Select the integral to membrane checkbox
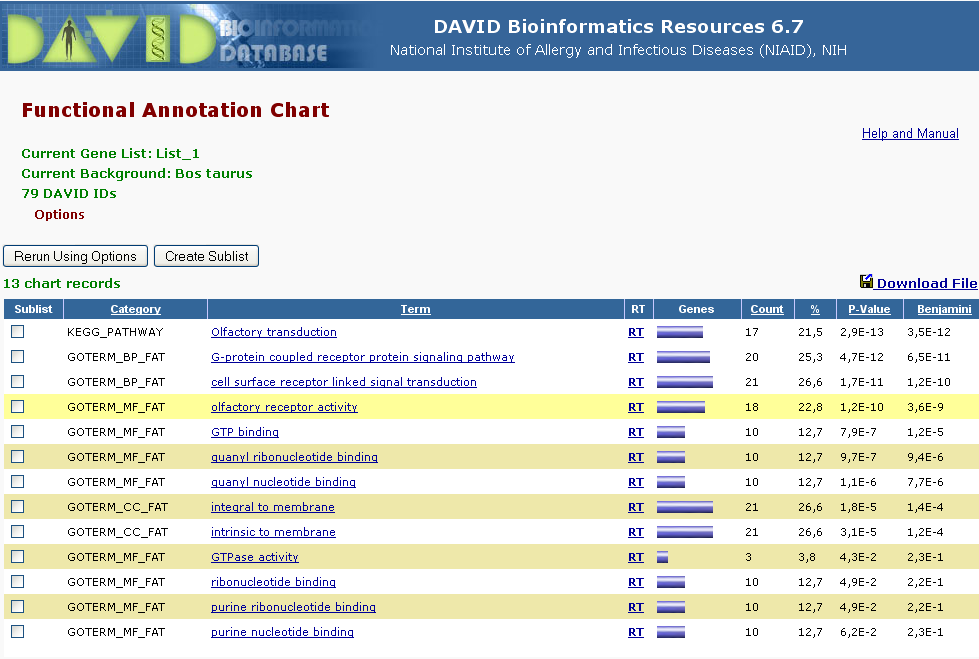The width and height of the screenshot is (979, 659). (17, 507)
